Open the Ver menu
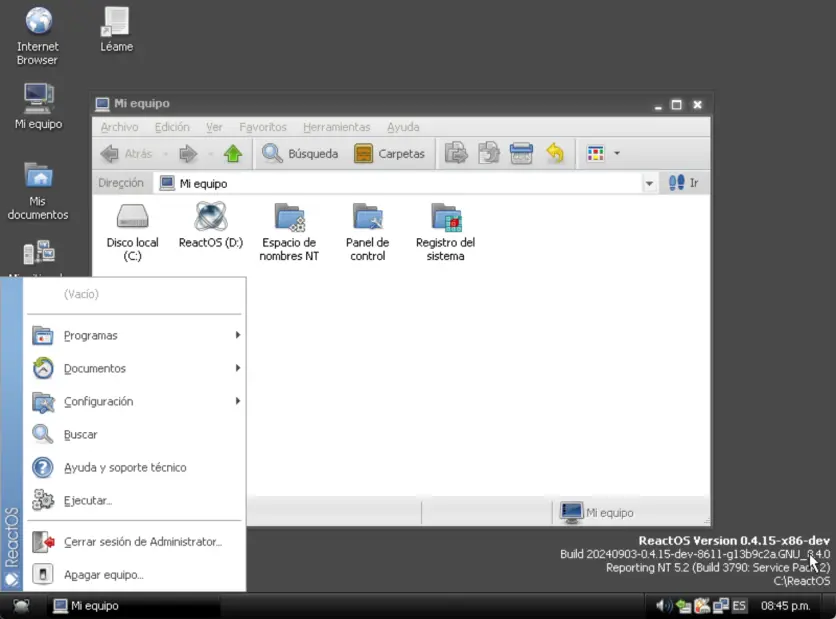This screenshot has height=619, width=836. tap(214, 127)
